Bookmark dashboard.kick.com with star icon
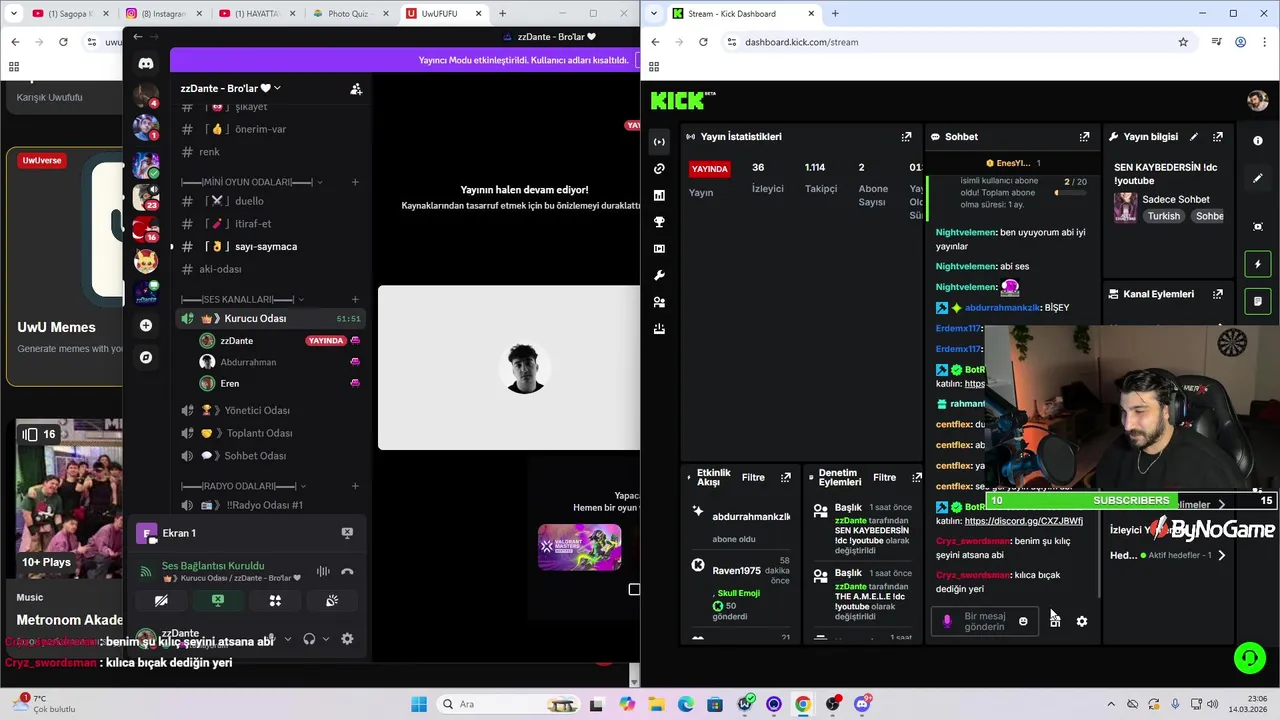The width and height of the screenshot is (1280, 720). (1183, 42)
